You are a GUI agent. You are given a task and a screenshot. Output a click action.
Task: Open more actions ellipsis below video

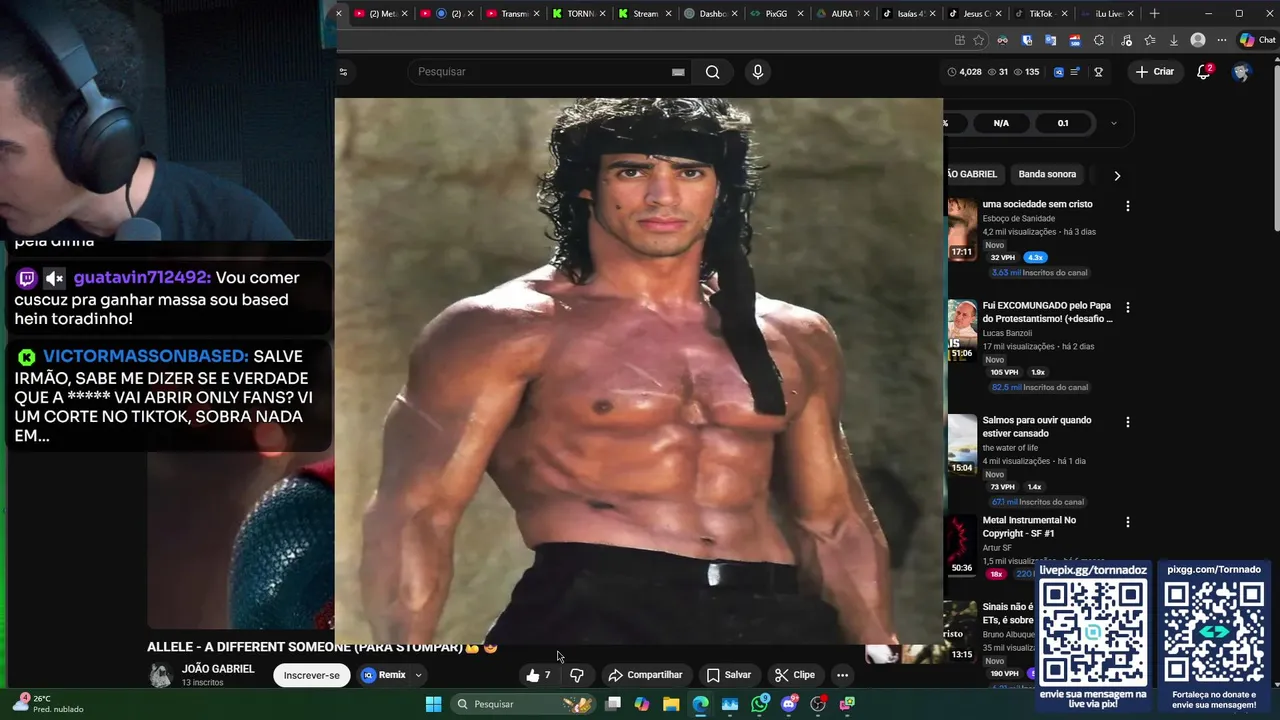842,675
